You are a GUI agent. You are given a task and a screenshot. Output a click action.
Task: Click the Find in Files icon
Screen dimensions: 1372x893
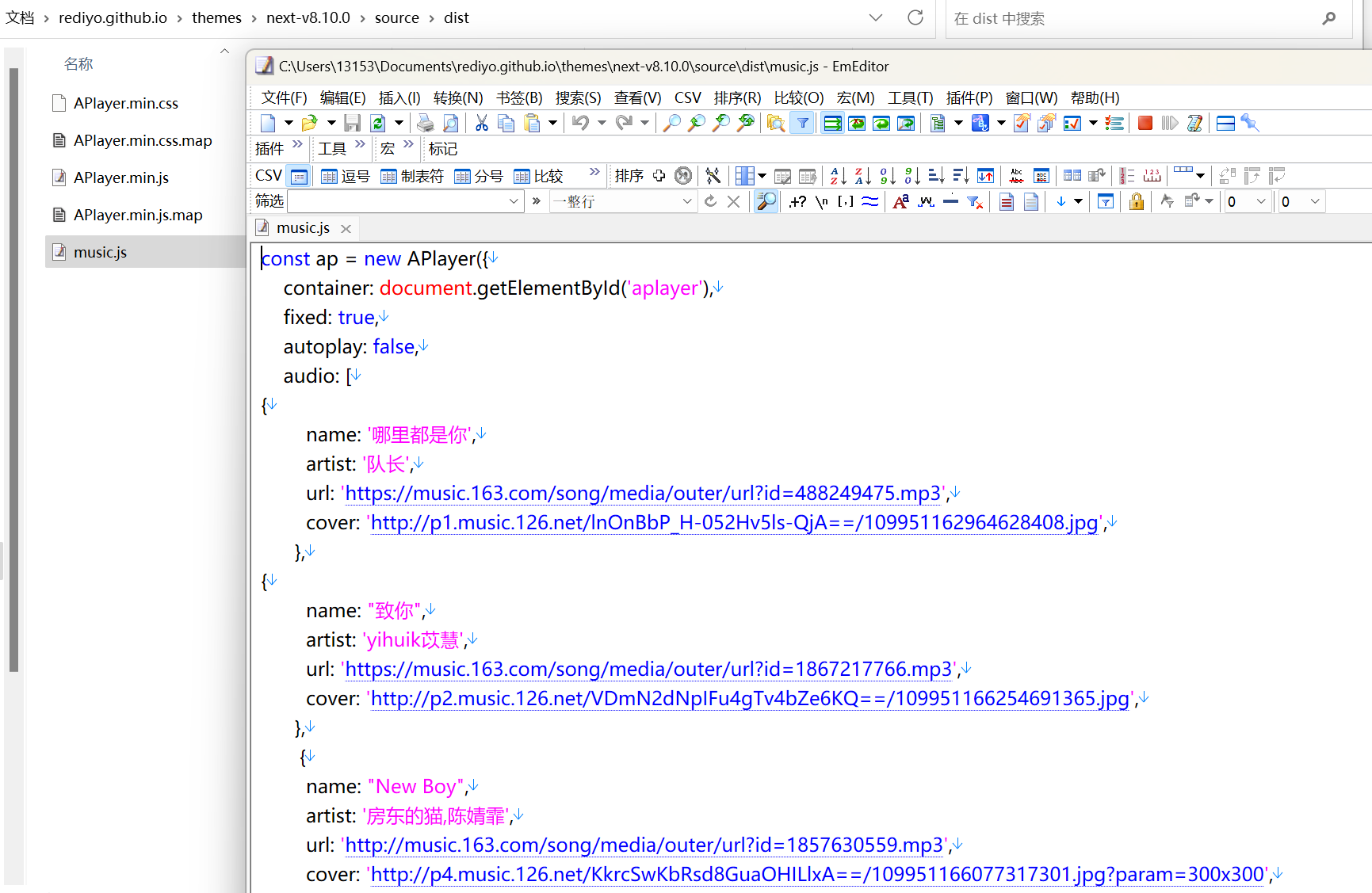[776, 123]
